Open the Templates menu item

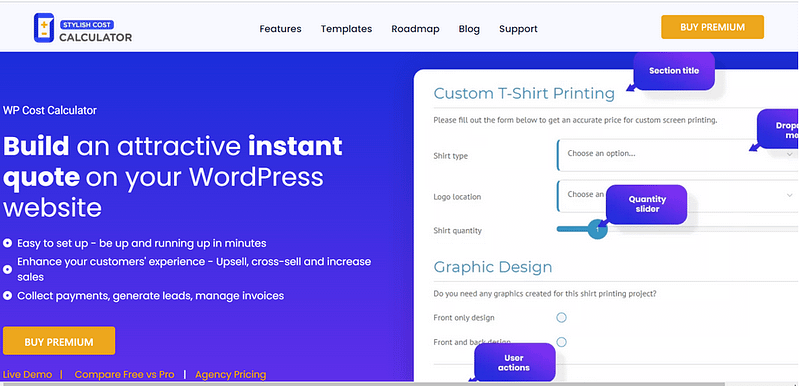tap(346, 29)
